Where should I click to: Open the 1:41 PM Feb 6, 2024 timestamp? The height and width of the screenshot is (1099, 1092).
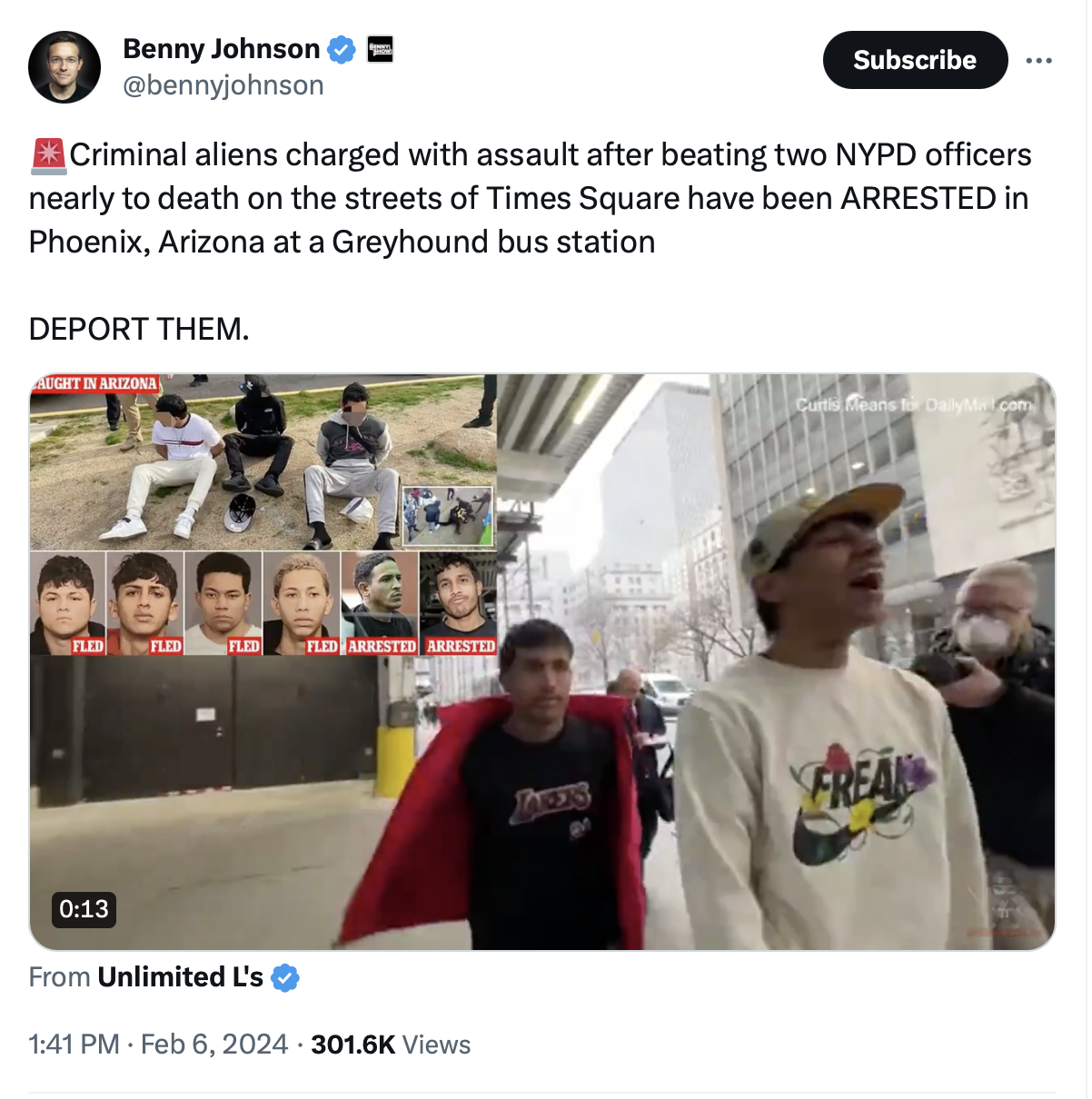click(158, 1045)
